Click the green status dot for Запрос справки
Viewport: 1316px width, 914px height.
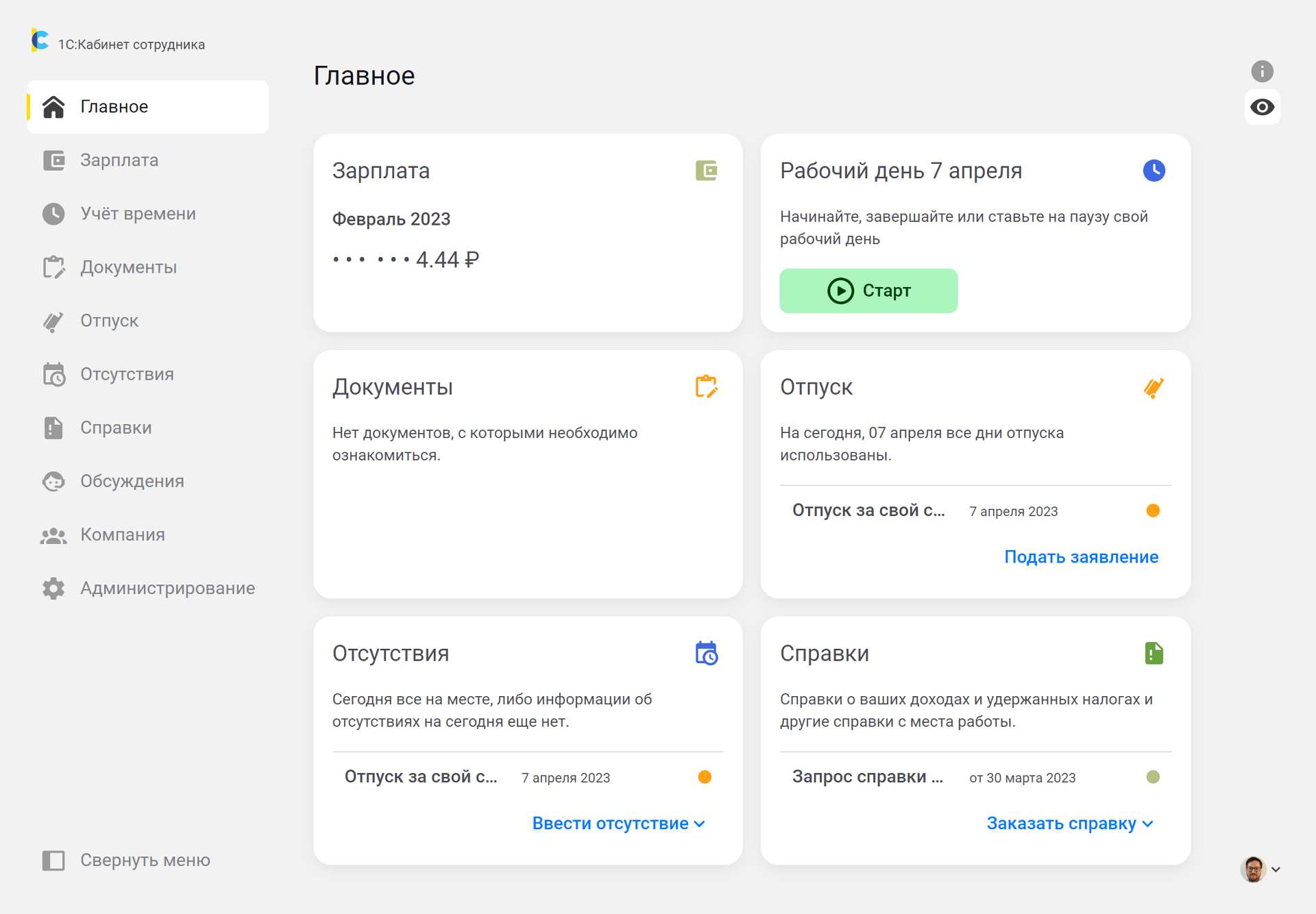[x=1153, y=777]
